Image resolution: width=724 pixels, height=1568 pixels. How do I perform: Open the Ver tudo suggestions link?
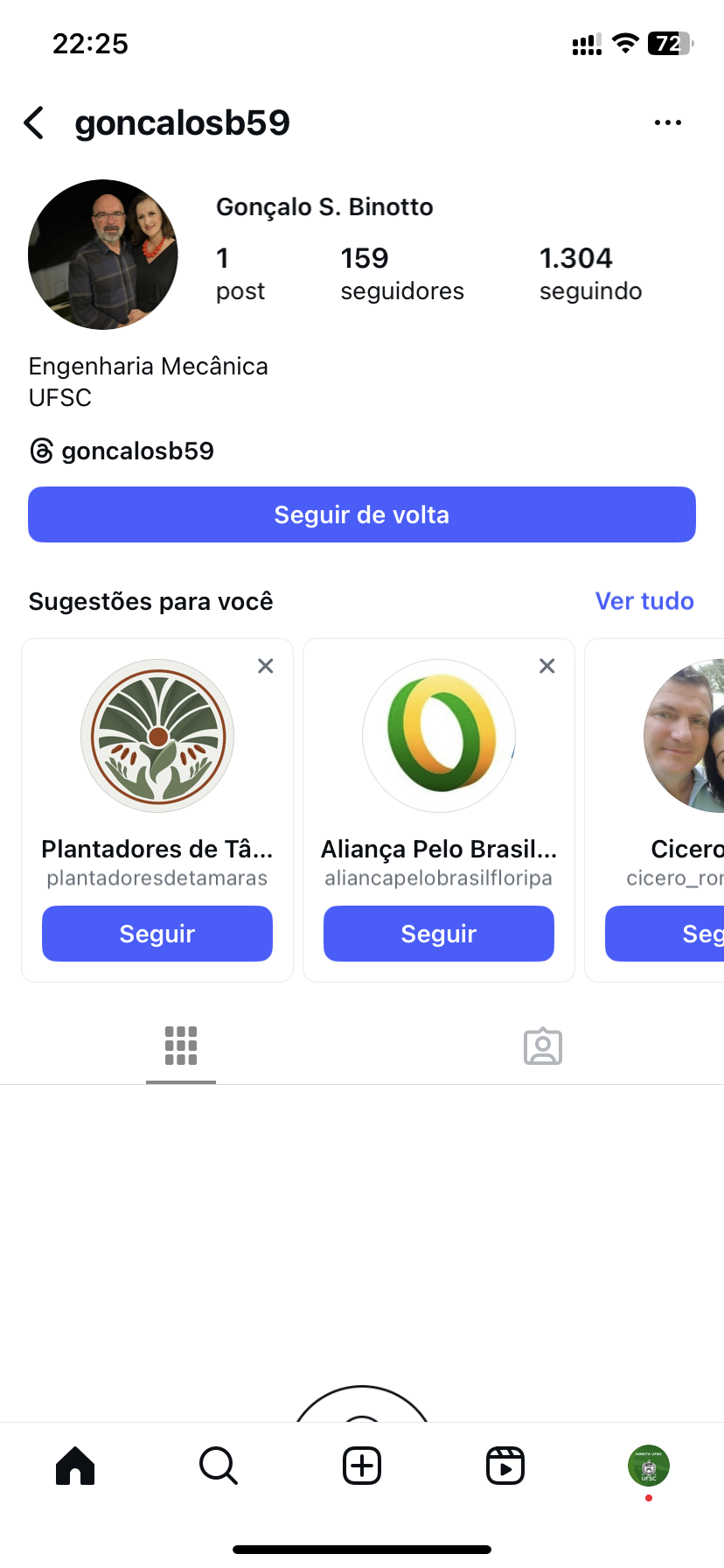(x=644, y=601)
